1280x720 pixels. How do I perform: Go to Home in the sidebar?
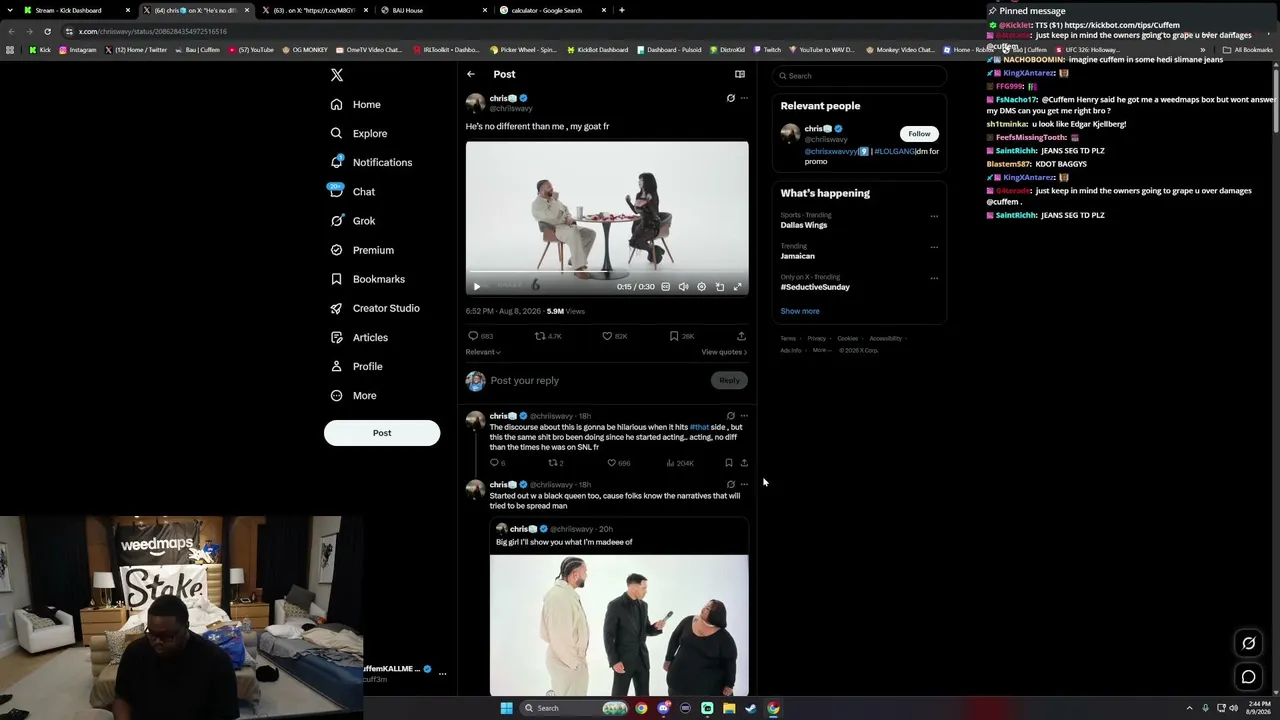point(355,104)
